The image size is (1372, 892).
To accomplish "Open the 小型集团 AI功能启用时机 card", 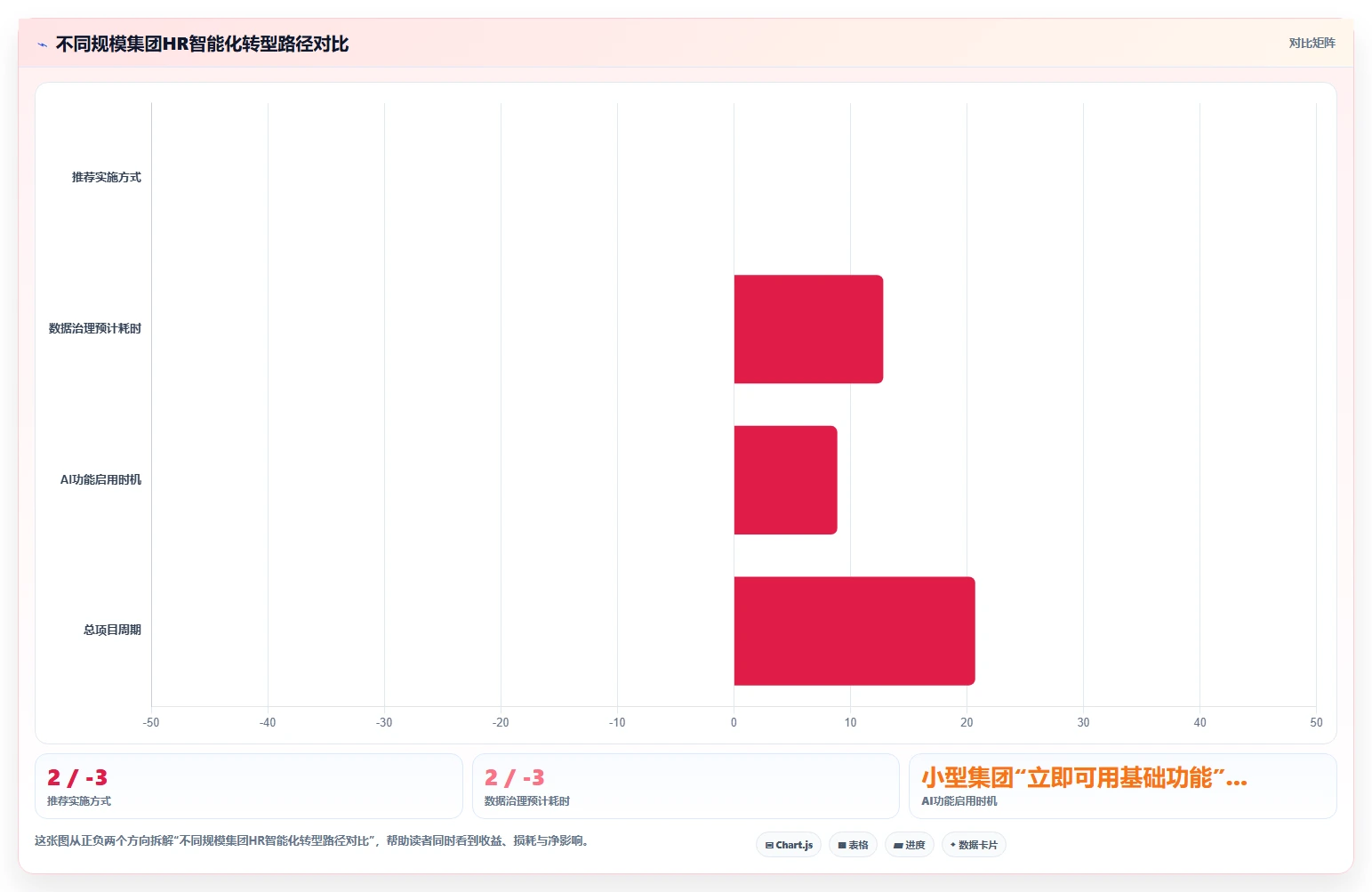I will tap(1122, 786).
